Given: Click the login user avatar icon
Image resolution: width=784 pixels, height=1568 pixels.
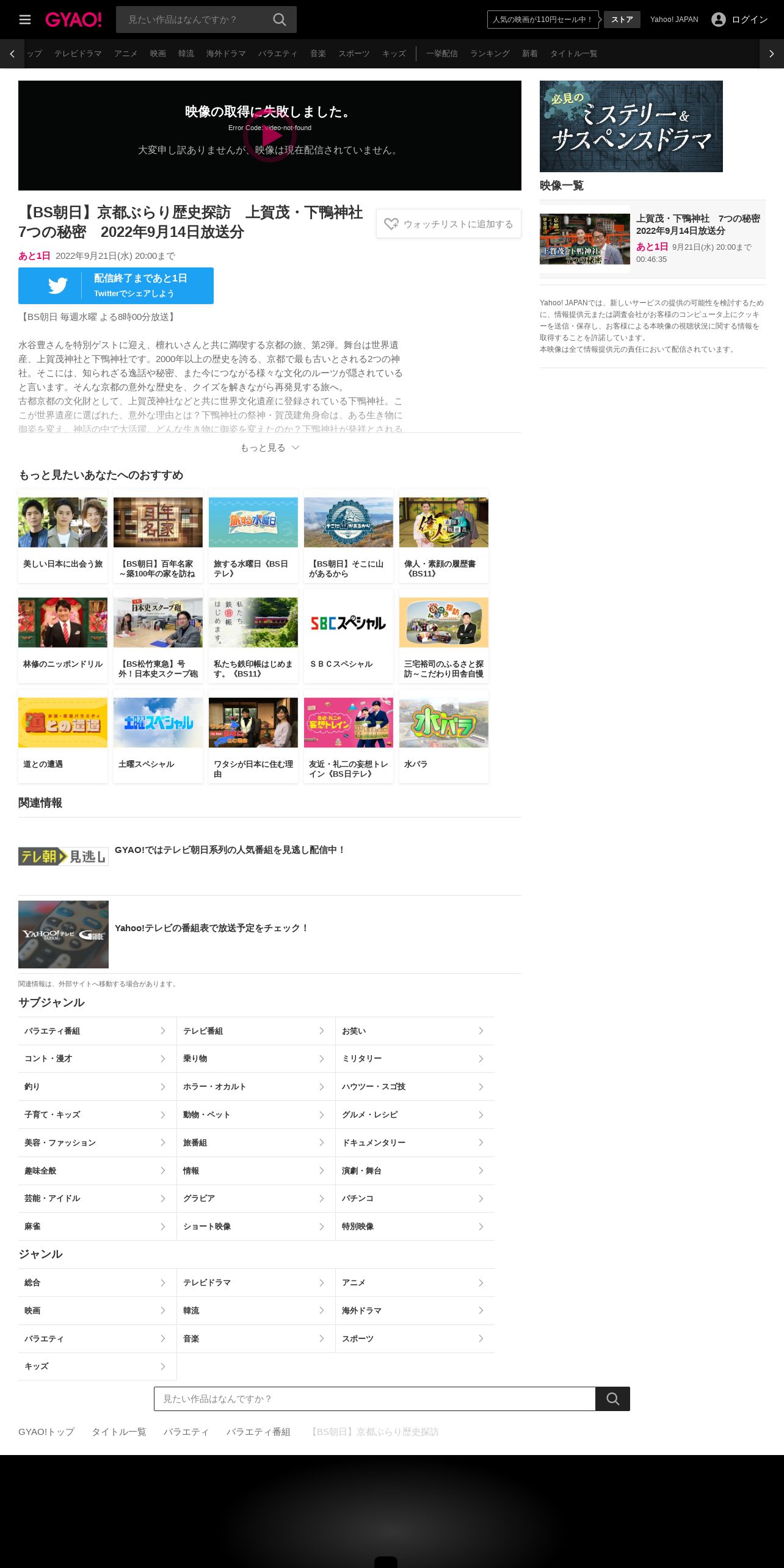Looking at the screenshot, I should tap(719, 20).
